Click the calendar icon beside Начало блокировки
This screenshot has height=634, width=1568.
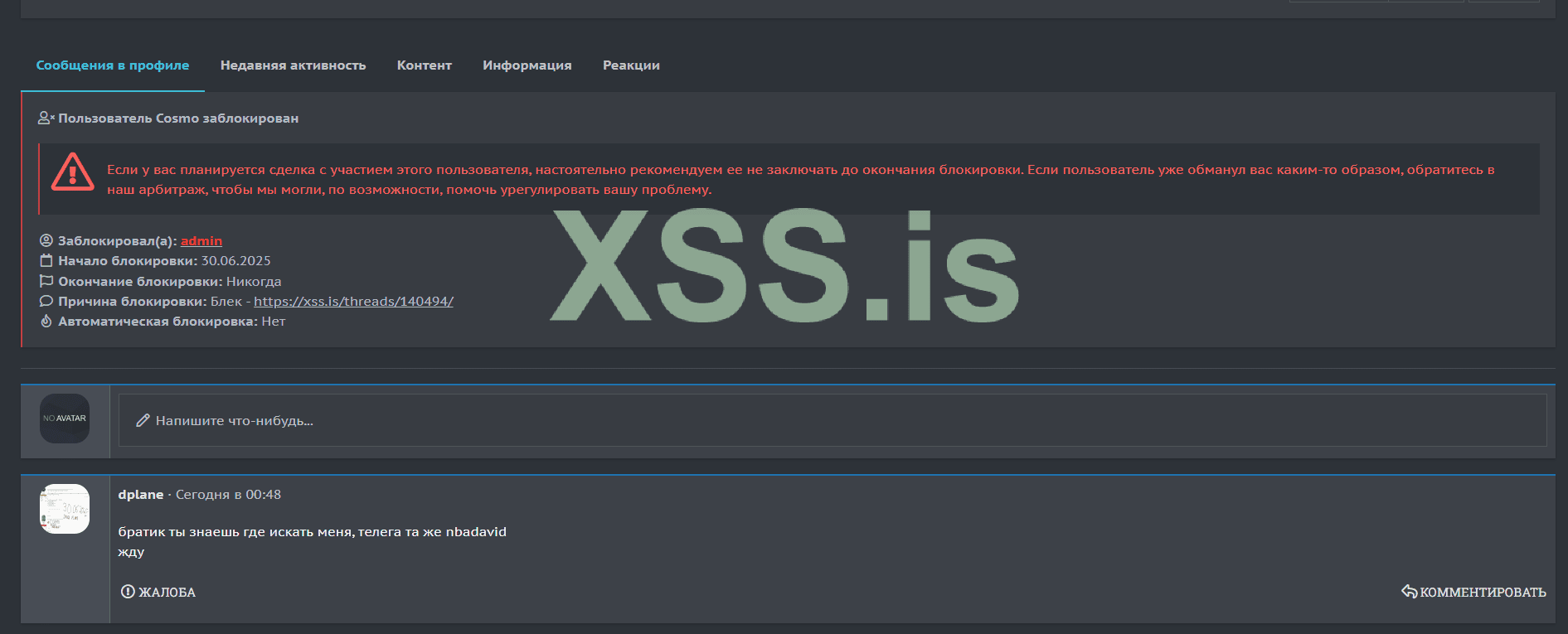[46, 261]
